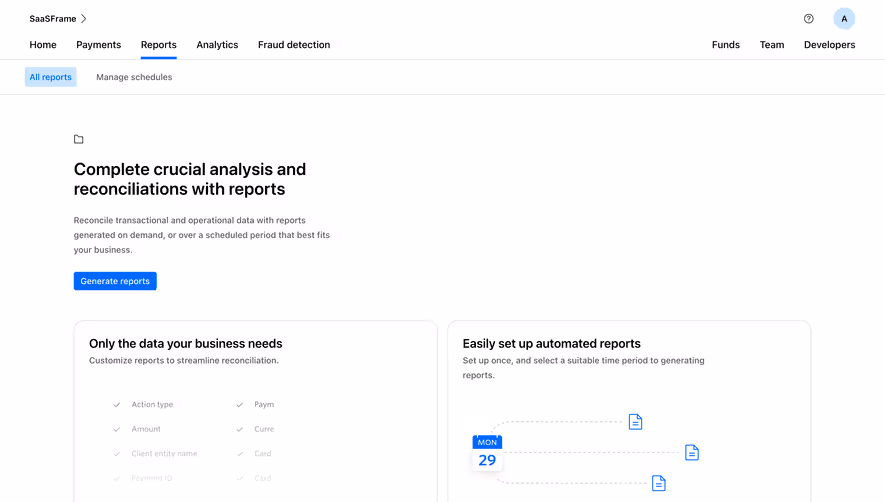Toggle the Action type checkmark

[117, 404]
